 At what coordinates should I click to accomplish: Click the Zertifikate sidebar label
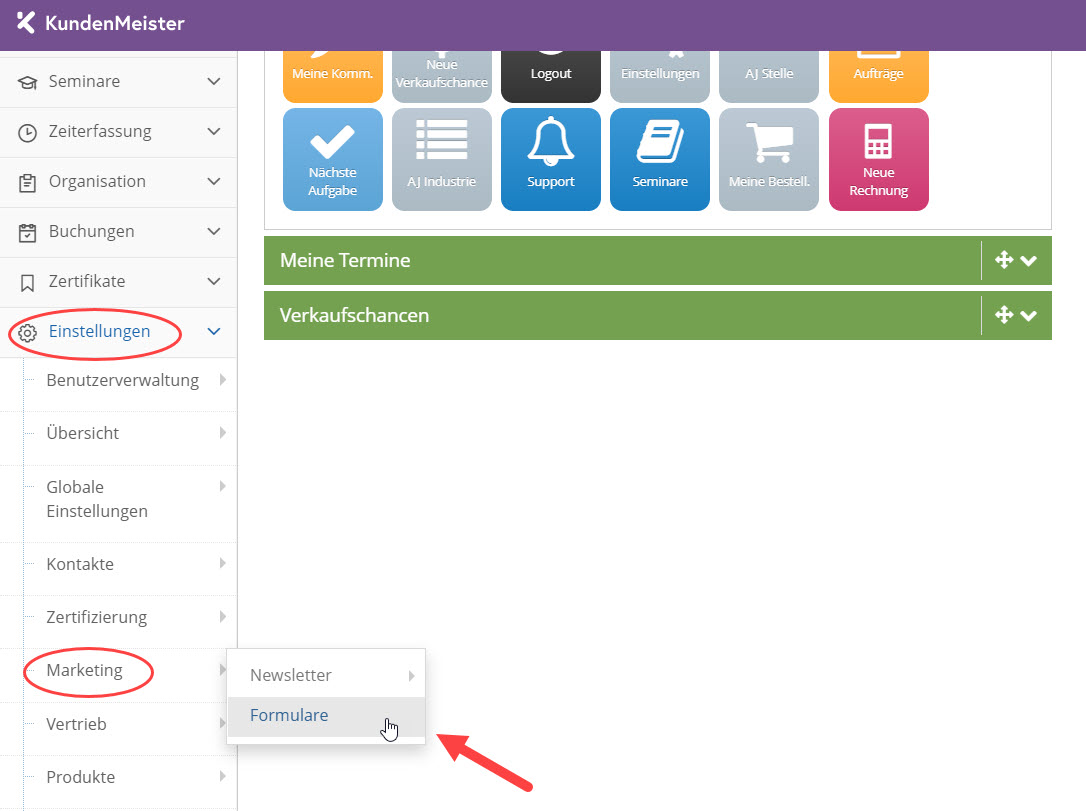pyautogui.click(x=87, y=281)
